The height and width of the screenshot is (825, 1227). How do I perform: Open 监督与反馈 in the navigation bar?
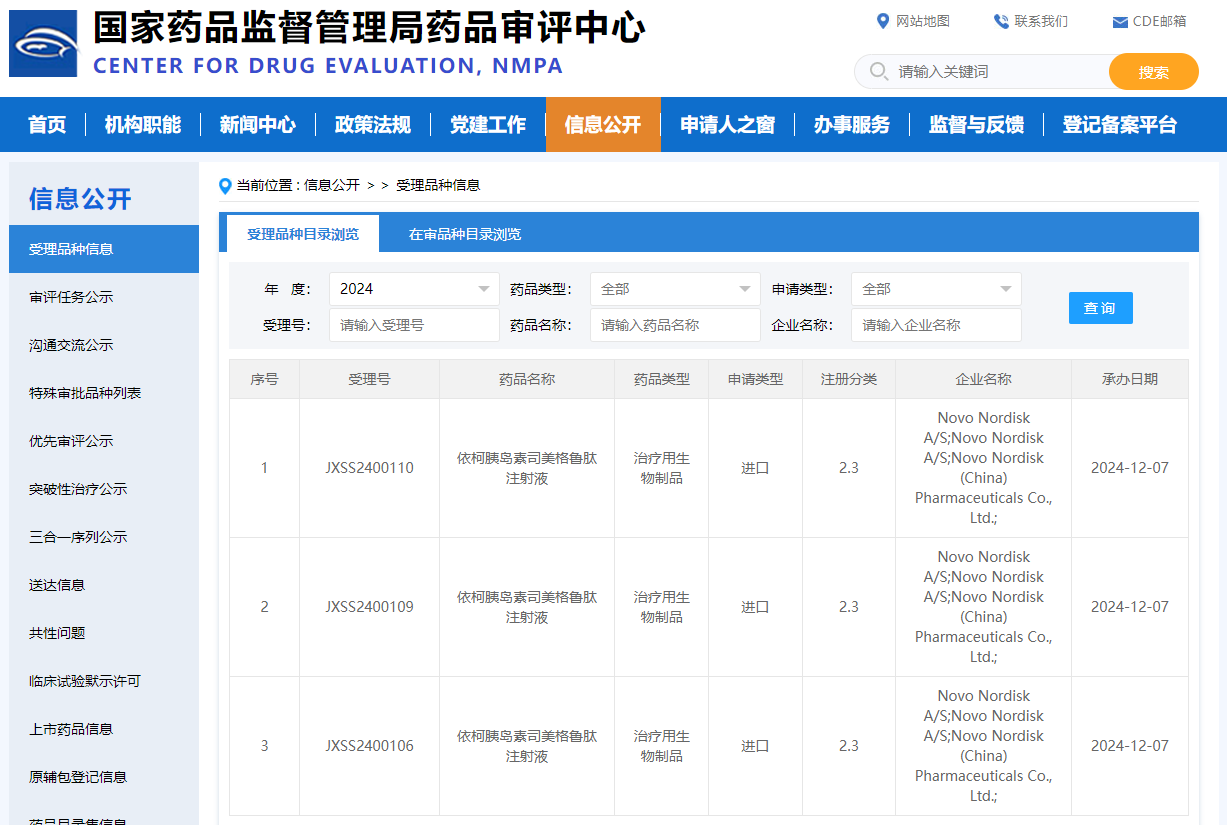click(x=977, y=125)
